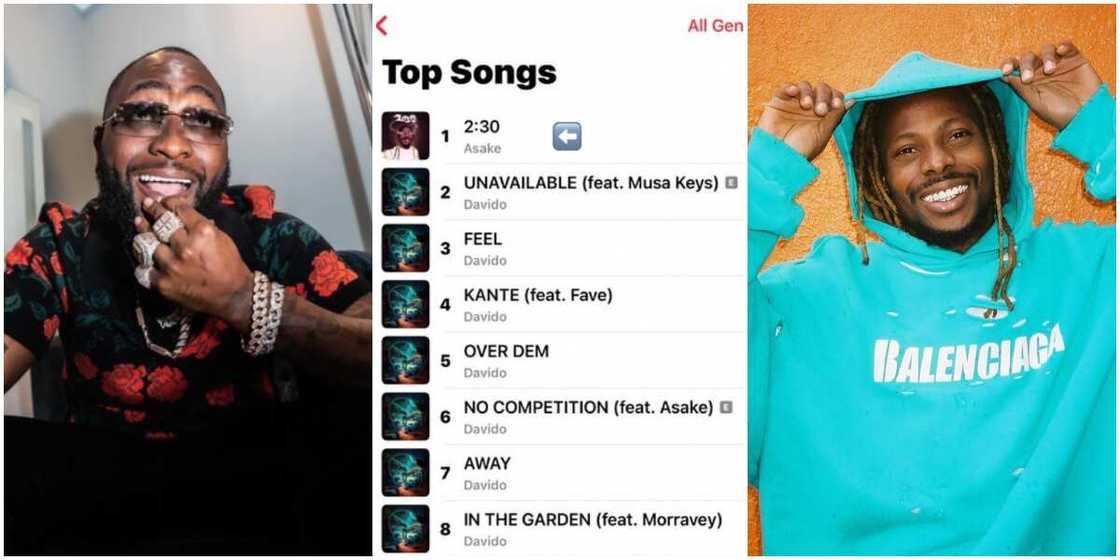Viewport: 1120px width, 560px height.
Task: Tap the FEEL track album art
Action: (x=405, y=248)
